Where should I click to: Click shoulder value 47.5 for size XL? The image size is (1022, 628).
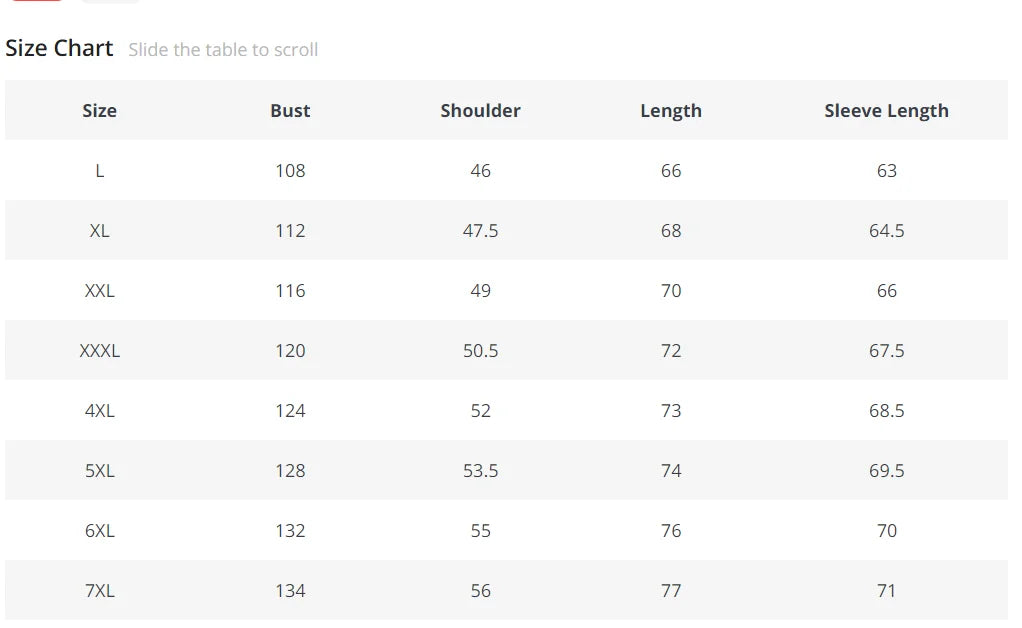click(x=480, y=231)
